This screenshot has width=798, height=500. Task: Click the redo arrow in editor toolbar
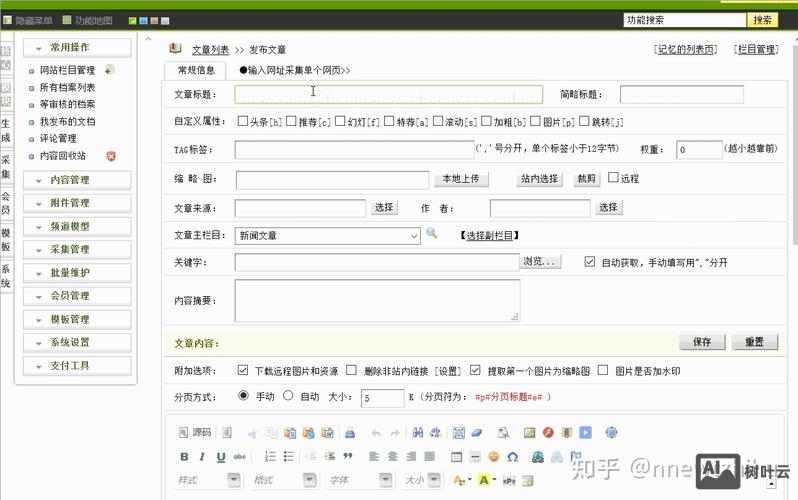[395, 433]
